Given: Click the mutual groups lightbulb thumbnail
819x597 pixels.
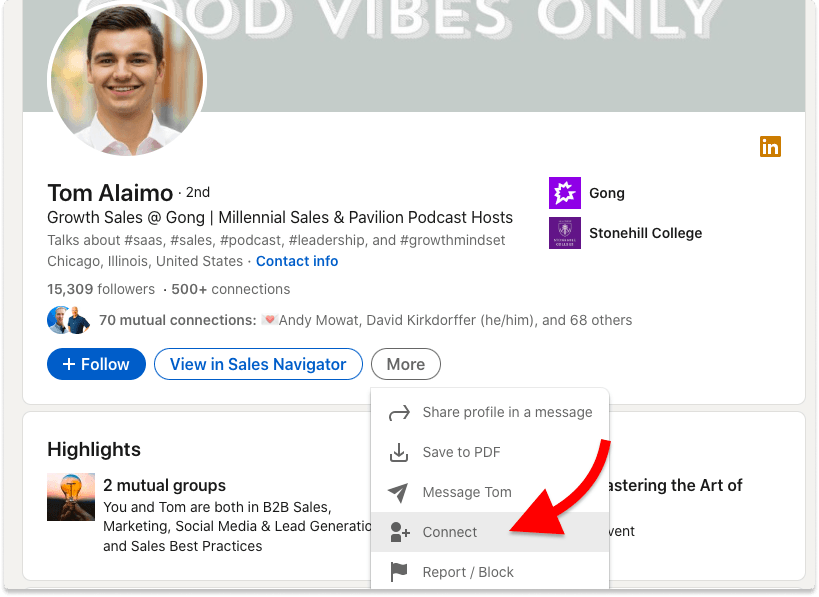Looking at the screenshot, I should coord(71,497).
